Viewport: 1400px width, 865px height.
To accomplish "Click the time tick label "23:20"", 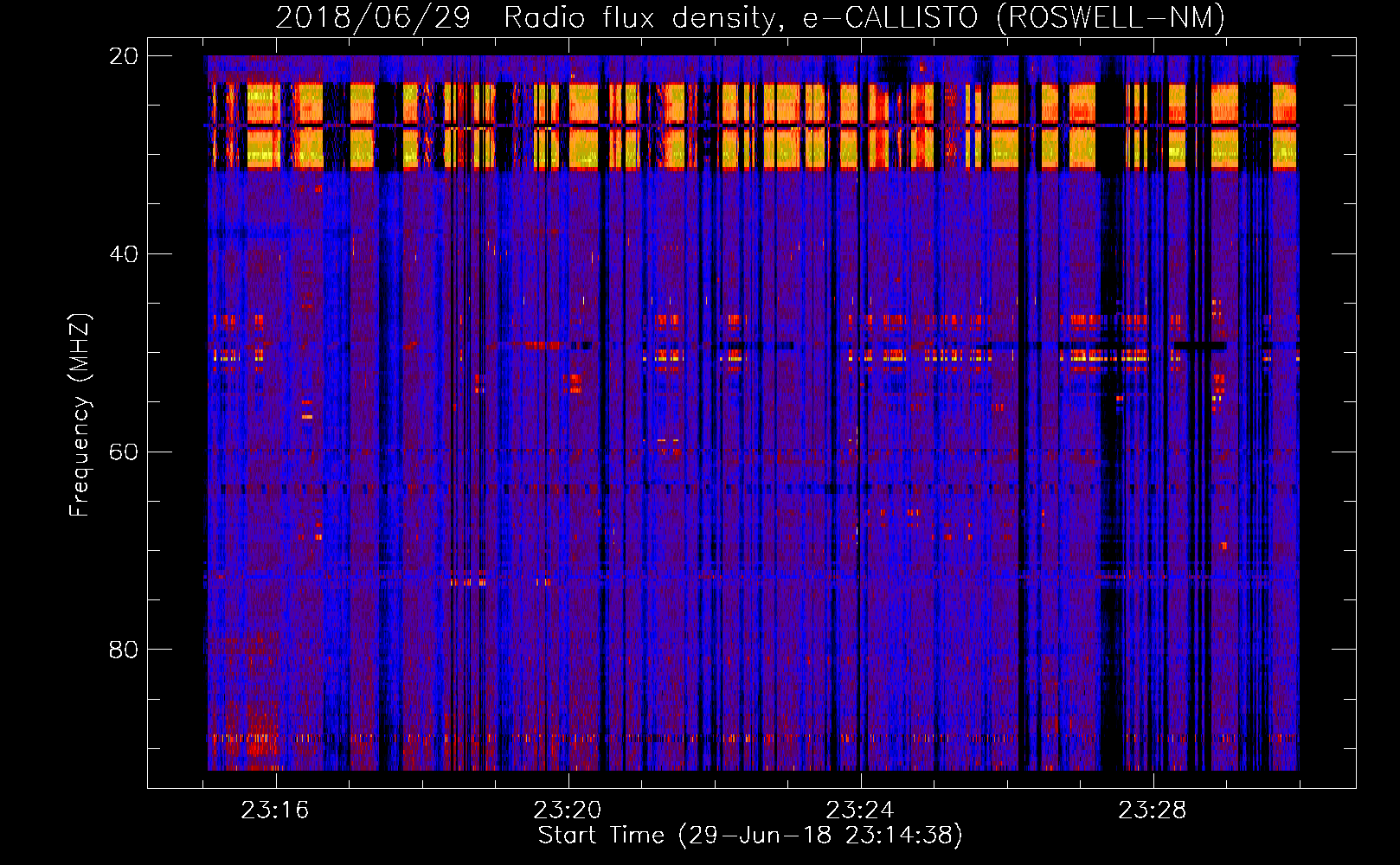I will (568, 810).
